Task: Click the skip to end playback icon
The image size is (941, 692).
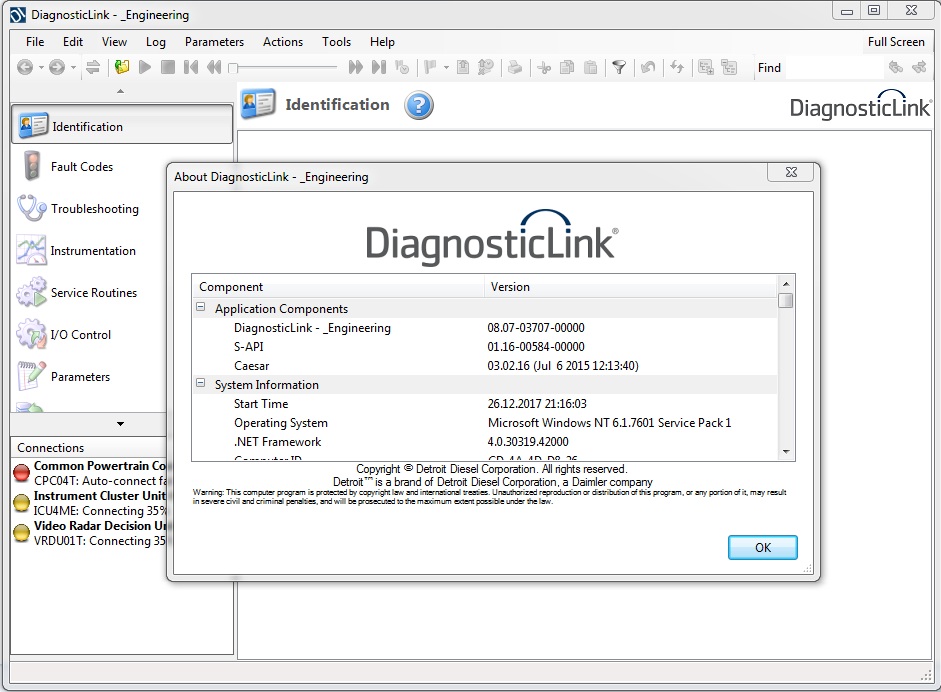Action: pos(379,67)
